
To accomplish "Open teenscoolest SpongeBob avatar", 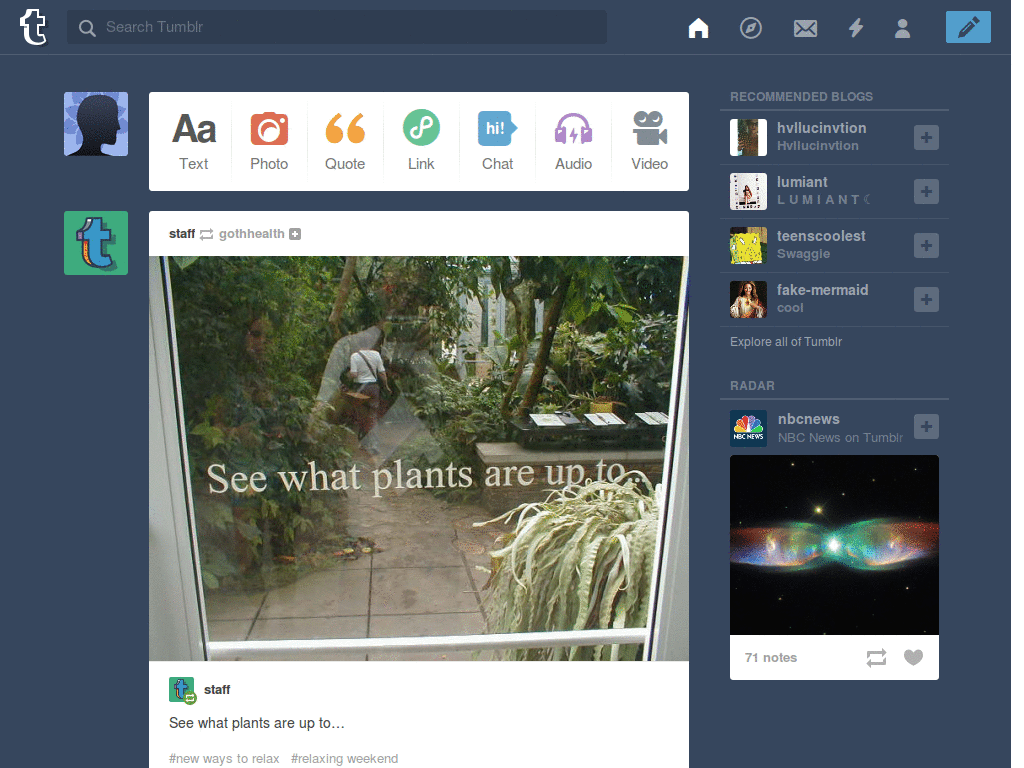I will click(748, 246).
